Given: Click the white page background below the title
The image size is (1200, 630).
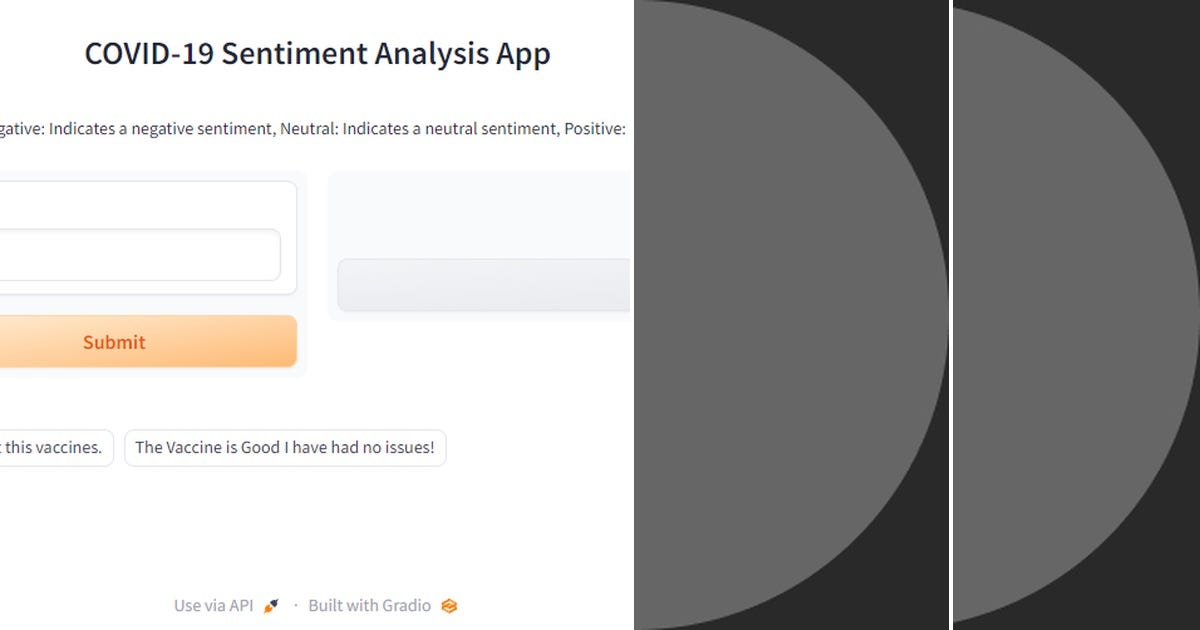Looking at the screenshot, I should pyautogui.click(x=317, y=90).
